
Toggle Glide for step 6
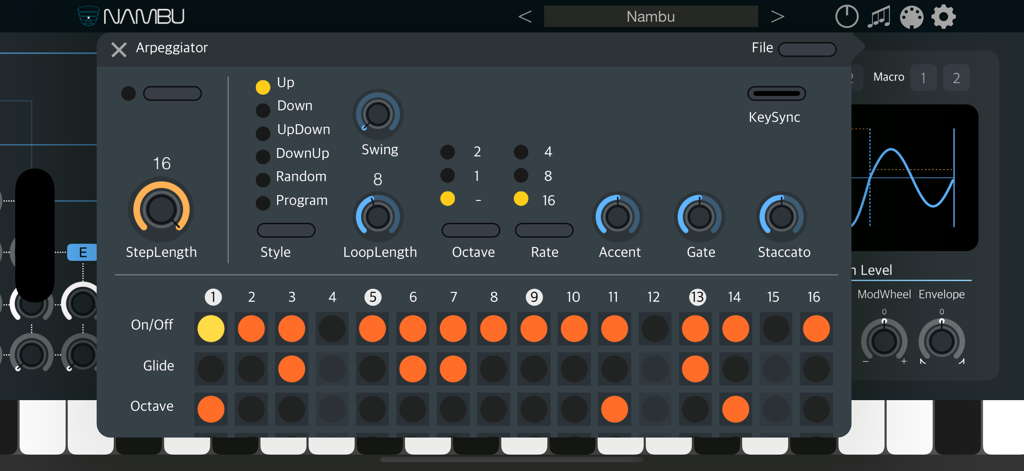click(x=413, y=369)
